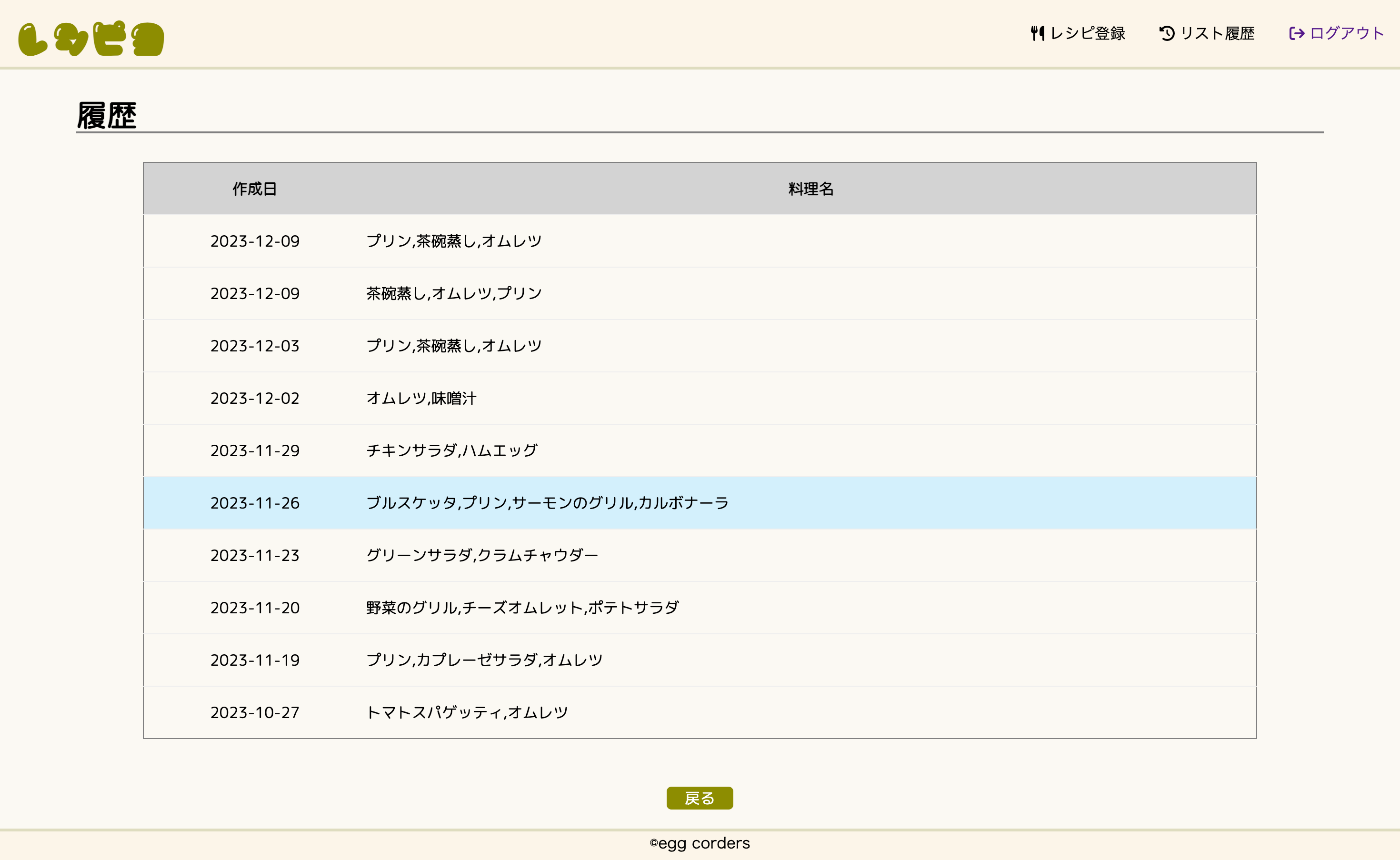The width and height of the screenshot is (1400, 860).
Task: Click the fork-and-knife icon beside レシピ登録
Action: (1037, 33)
